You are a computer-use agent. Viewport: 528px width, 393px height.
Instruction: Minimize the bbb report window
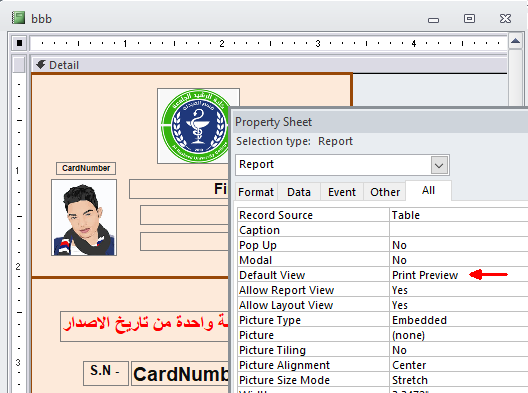click(x=433, y=20)
